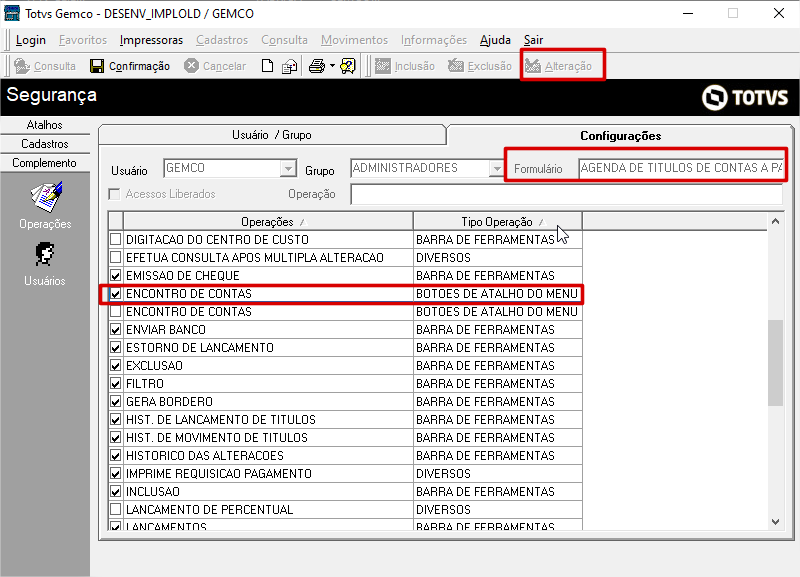
Task: Sort by Operações column header
Action: click(268, 222)
